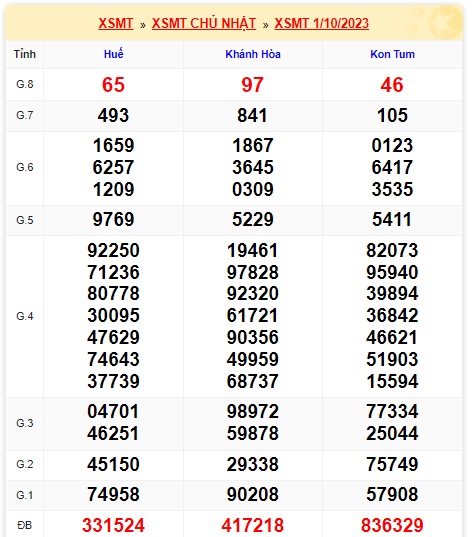Select the Kon Tum province header
Viewport: 472px width, 537px height.
click(x=392, y=54)
